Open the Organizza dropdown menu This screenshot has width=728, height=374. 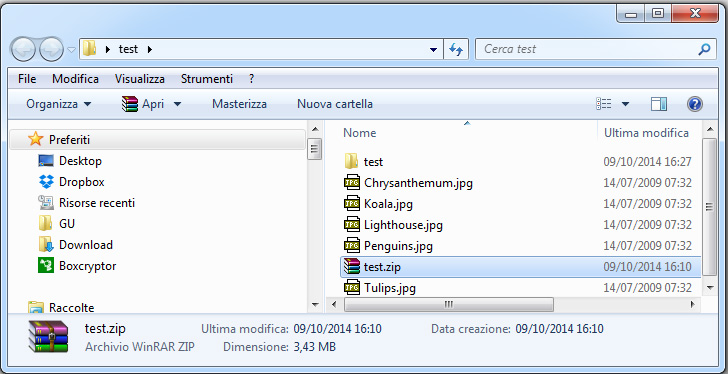click(x=58, y=104)
